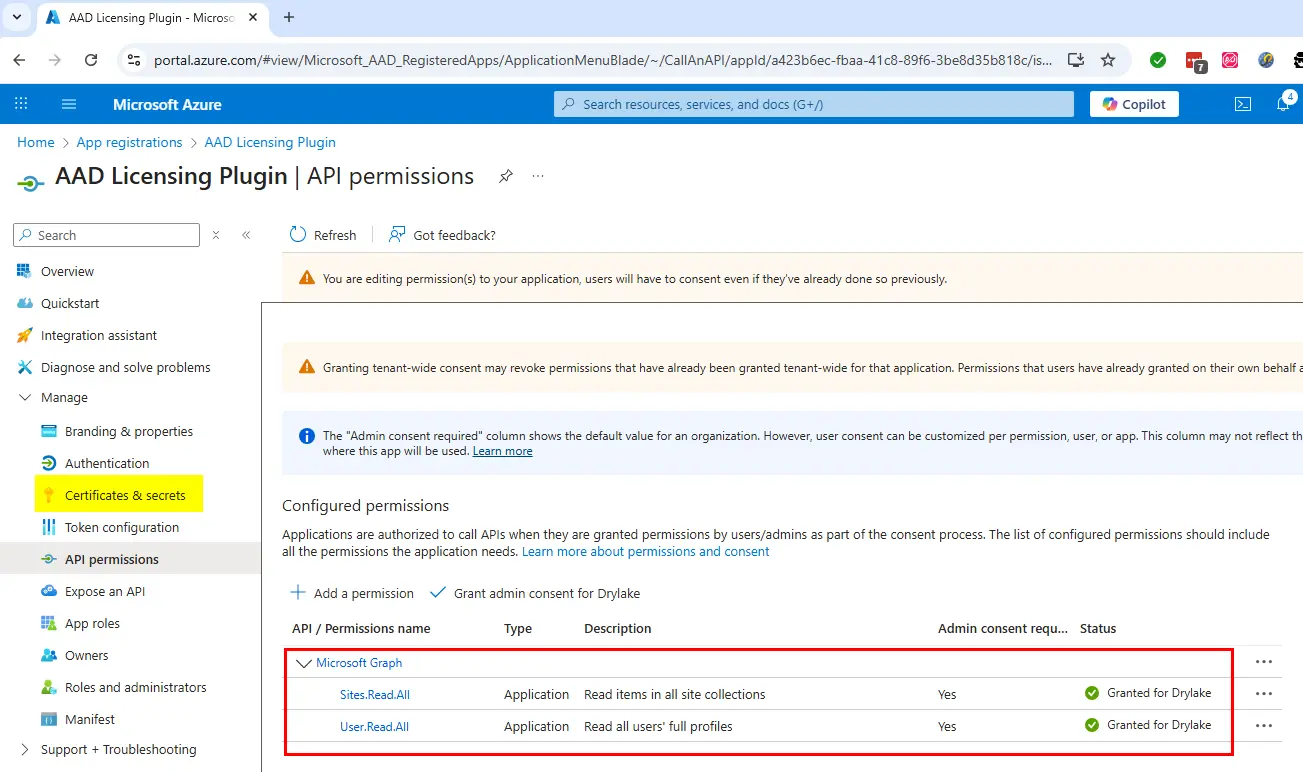The image size is (1303, 772).
Task: Click Add a permission
Action: point(352,593)
